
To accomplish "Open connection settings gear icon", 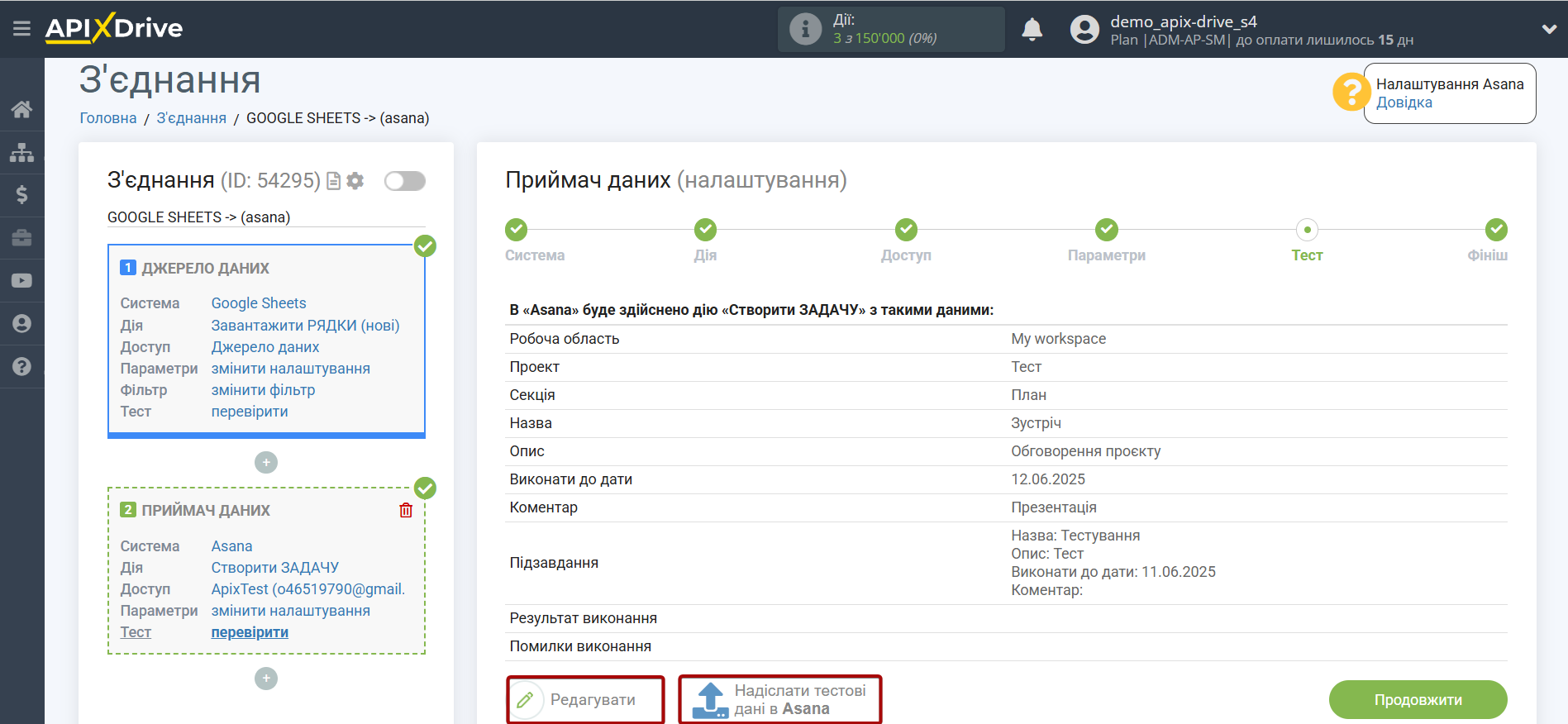I will coord(355,181).
